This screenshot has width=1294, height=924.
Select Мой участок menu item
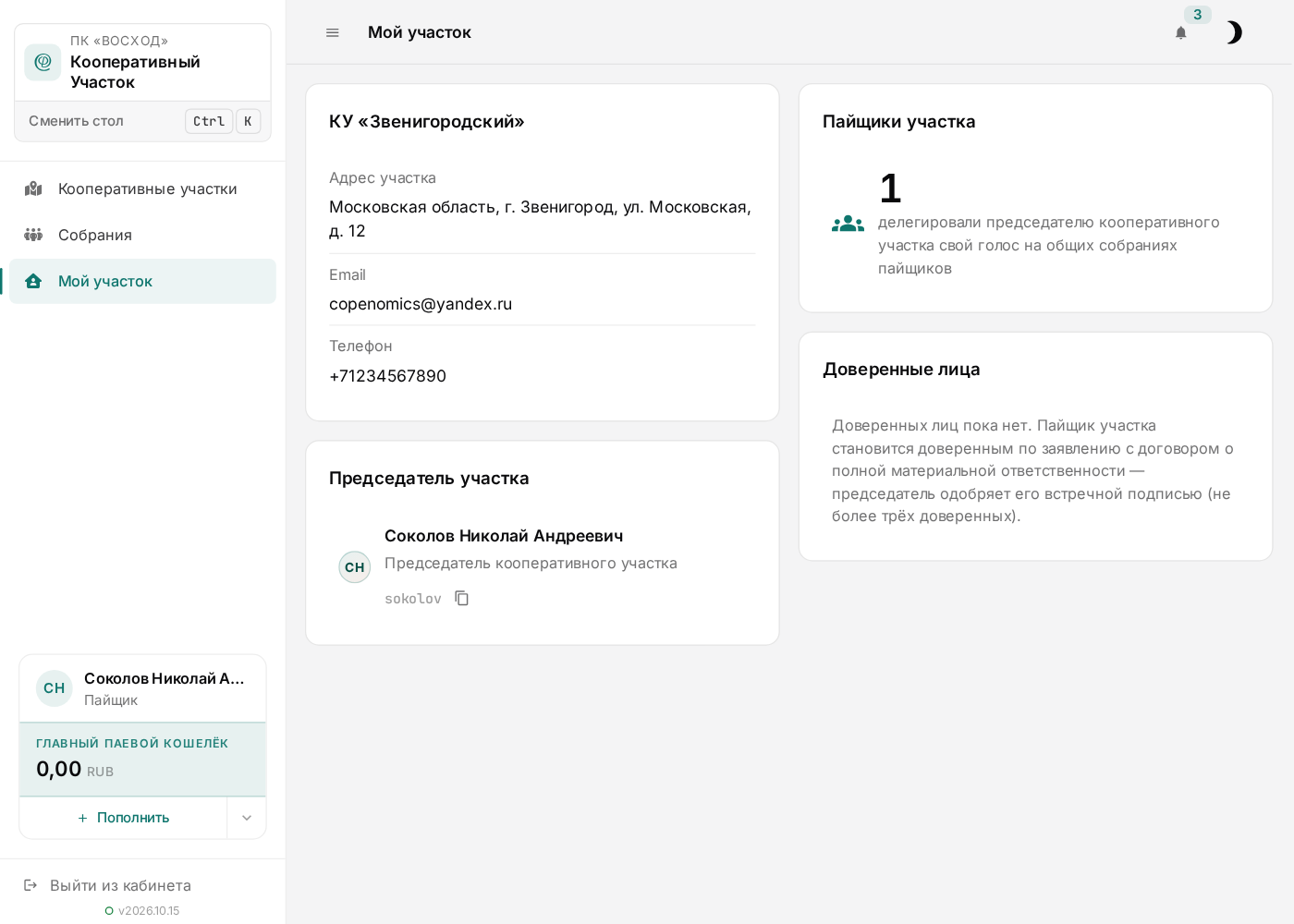pos(142,281)
